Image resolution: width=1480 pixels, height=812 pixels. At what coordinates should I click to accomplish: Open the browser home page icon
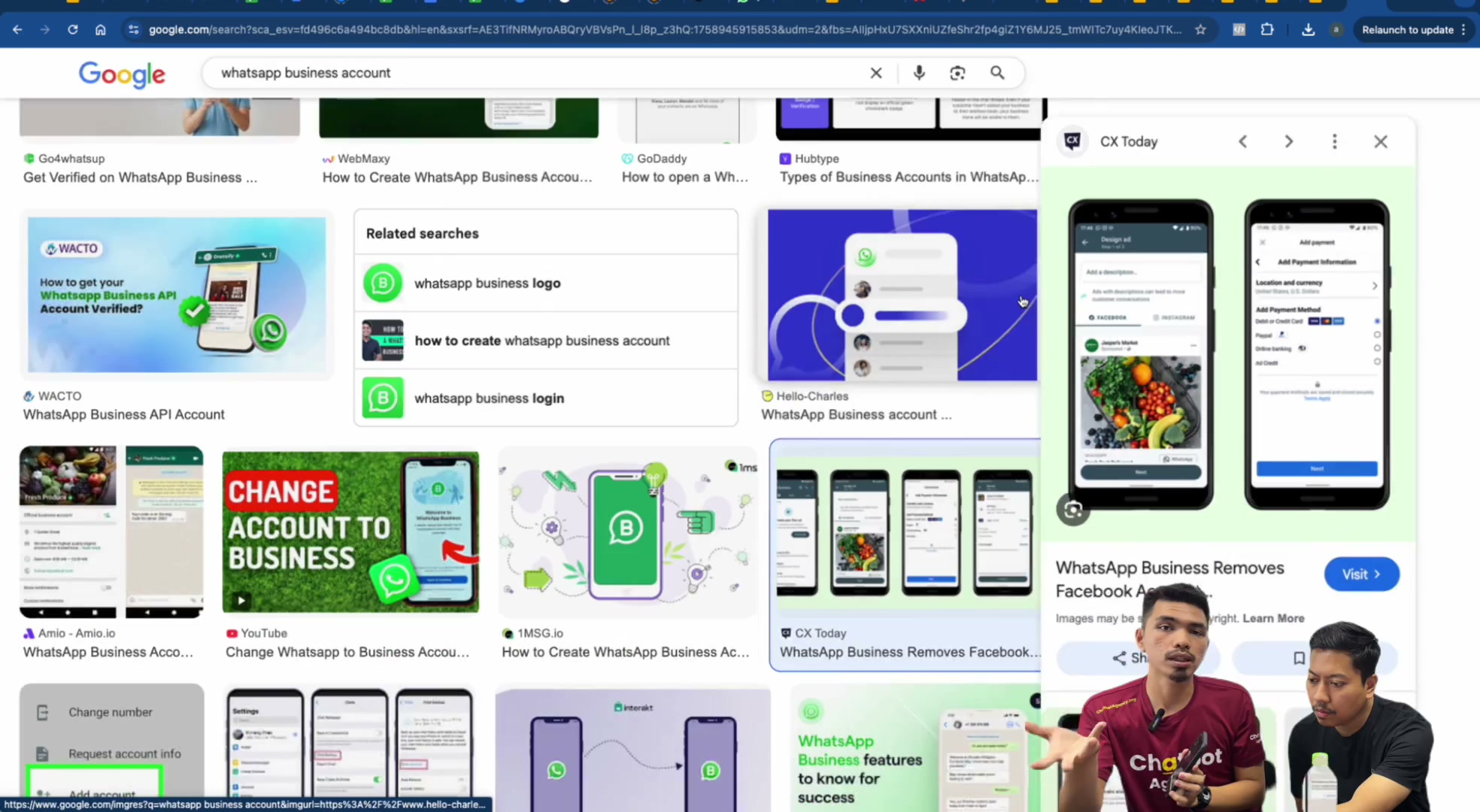[x=100, y=29]
